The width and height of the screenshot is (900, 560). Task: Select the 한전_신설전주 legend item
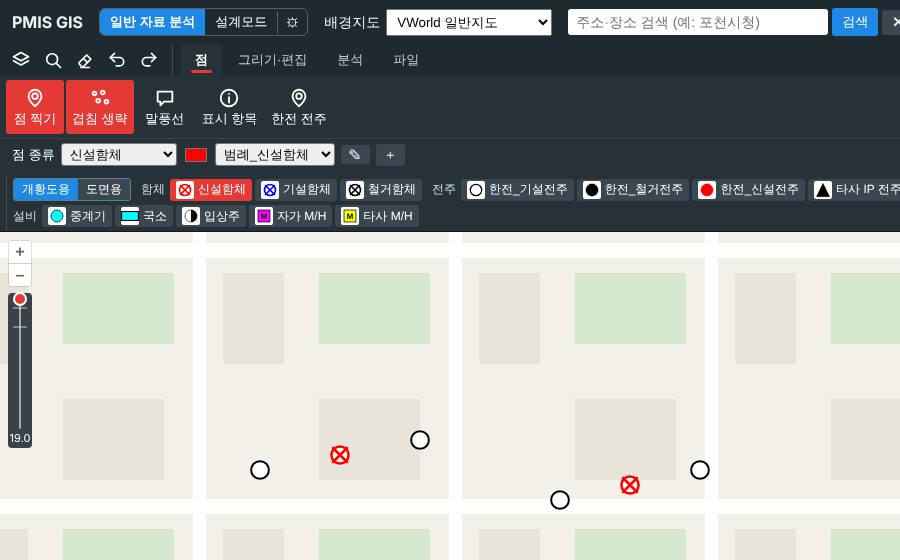coord(748,189)
